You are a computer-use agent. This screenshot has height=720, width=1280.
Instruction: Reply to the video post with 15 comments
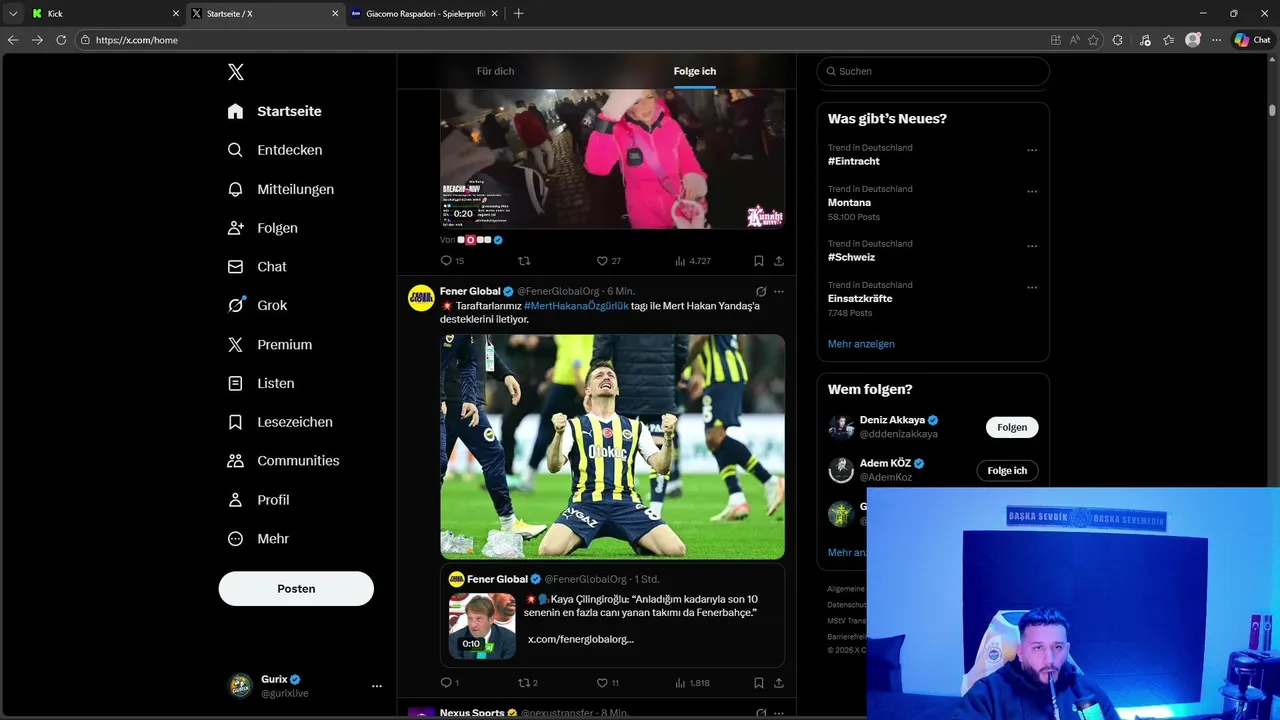452,261
